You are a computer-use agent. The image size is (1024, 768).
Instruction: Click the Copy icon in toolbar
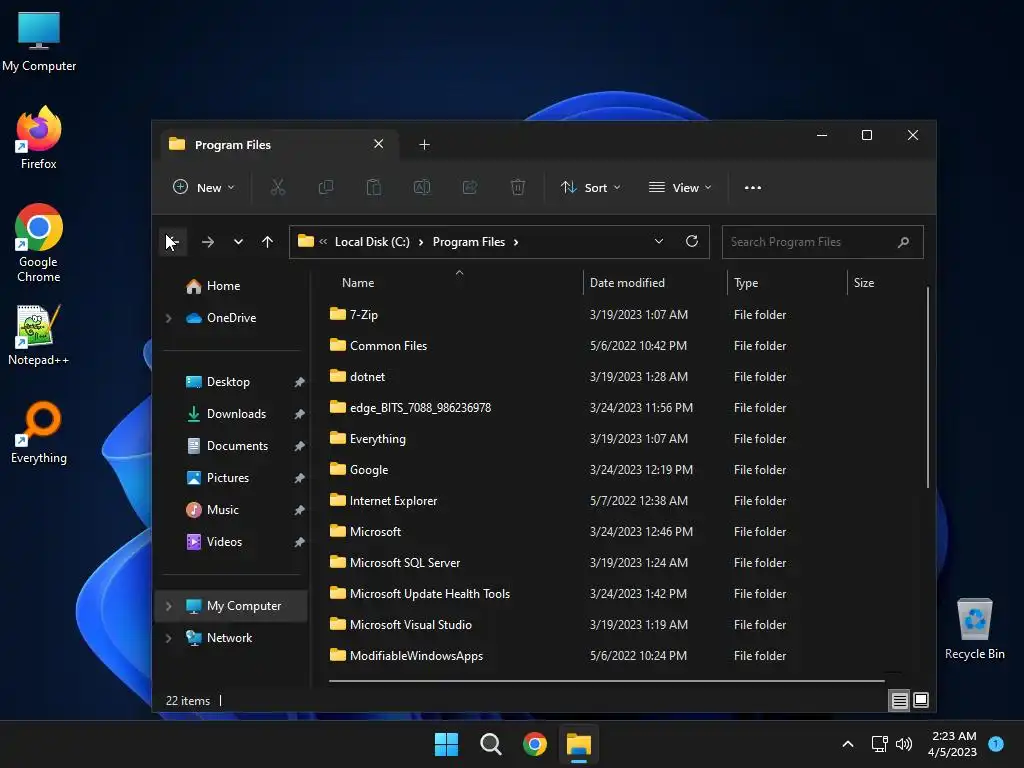325,187
